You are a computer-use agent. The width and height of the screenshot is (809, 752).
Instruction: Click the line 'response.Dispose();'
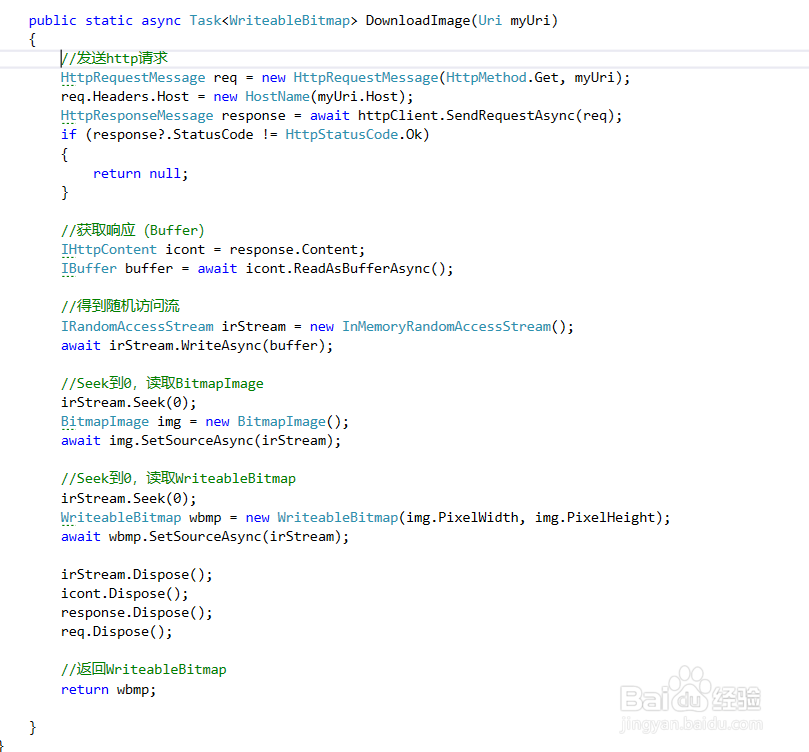[x=137, y=613]
